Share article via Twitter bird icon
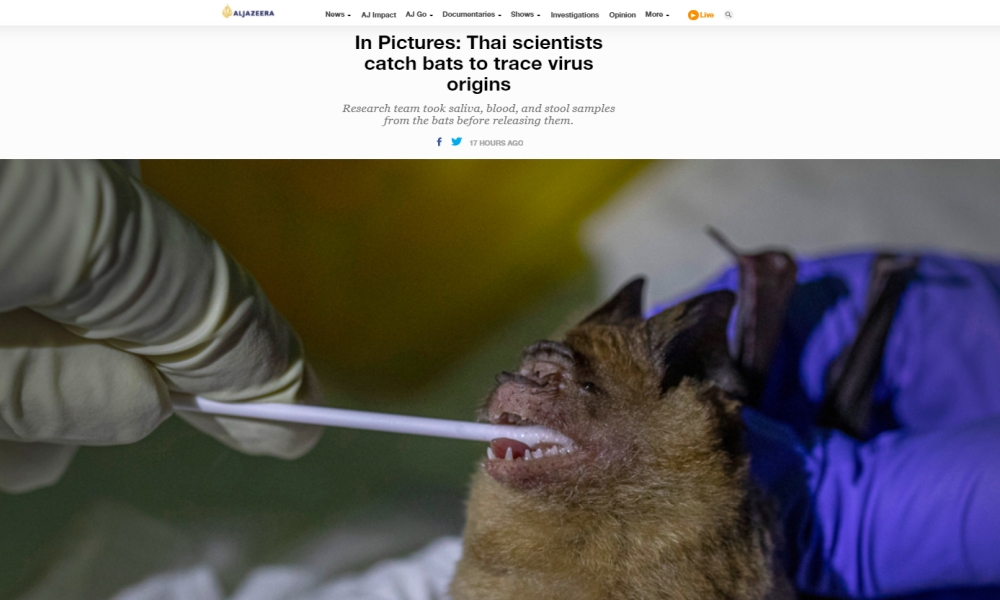Viewport: 1000px width, 600px height. pyautogui.click(x=457, y=142)
